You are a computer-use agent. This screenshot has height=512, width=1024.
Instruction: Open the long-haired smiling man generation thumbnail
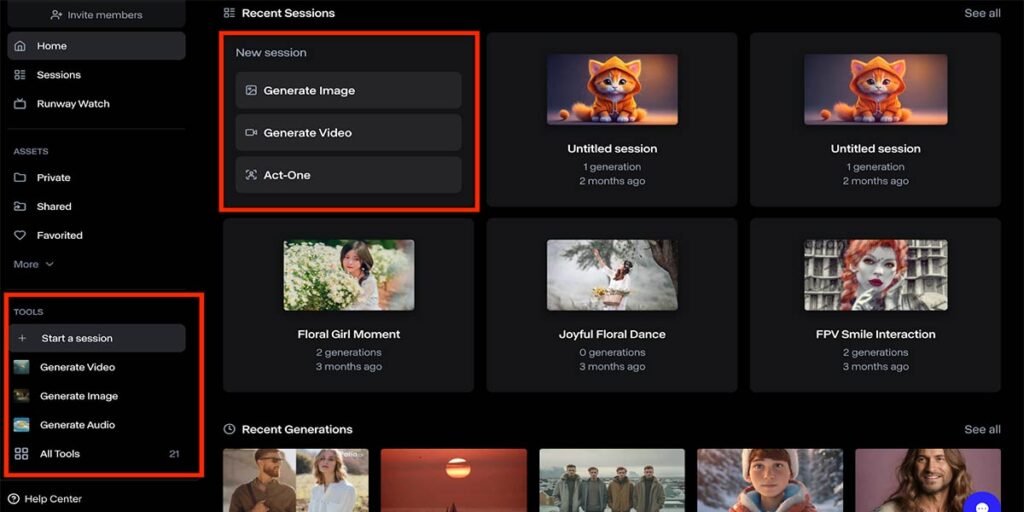[x=928, y=480]
